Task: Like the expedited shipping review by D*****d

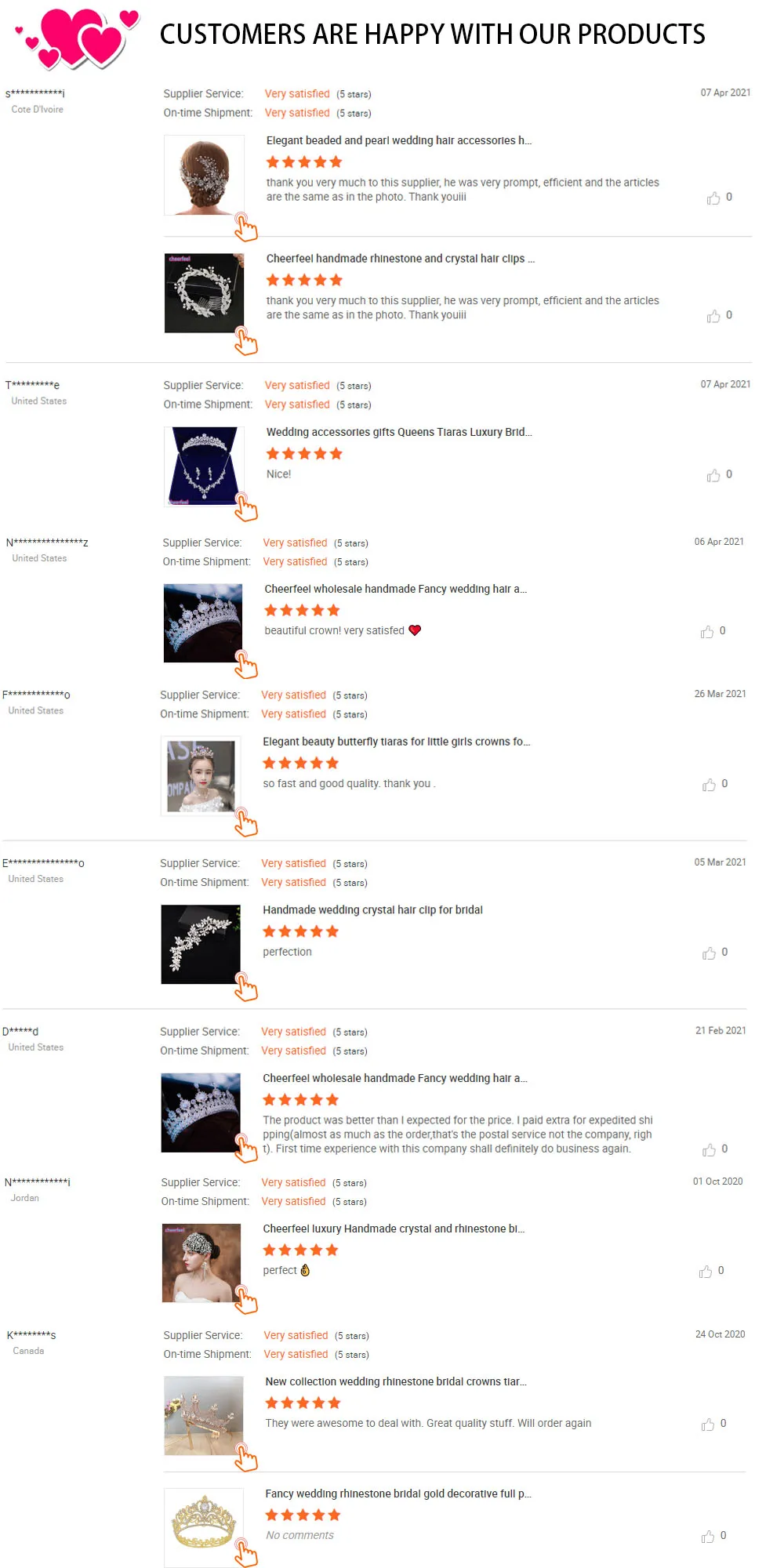Action: coord(709,1150)
